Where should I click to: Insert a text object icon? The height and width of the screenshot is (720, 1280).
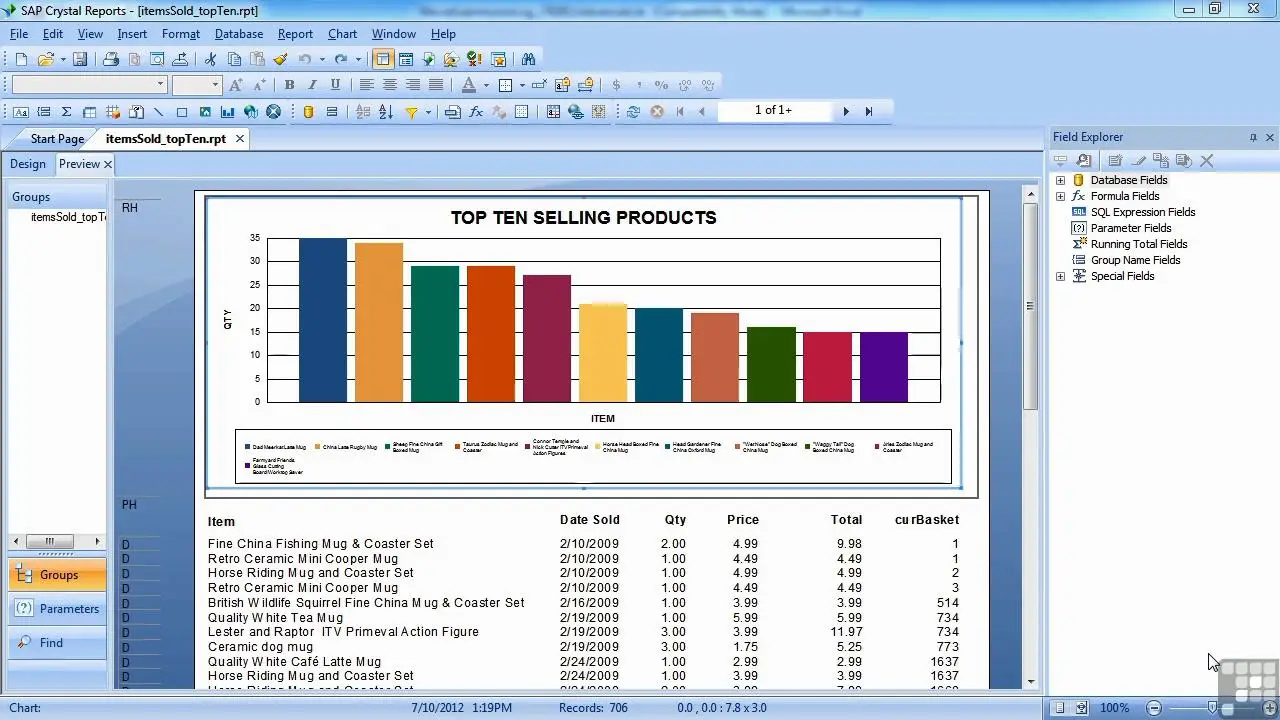[20, 112]
